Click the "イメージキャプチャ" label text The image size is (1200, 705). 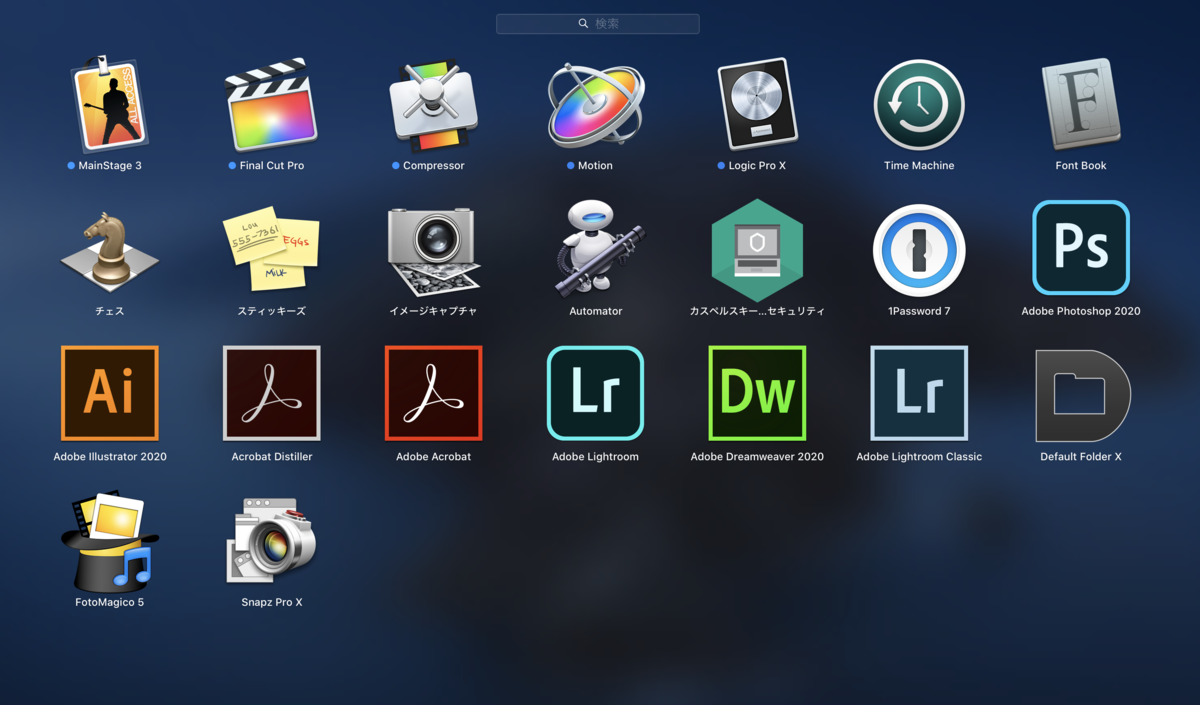434,311
